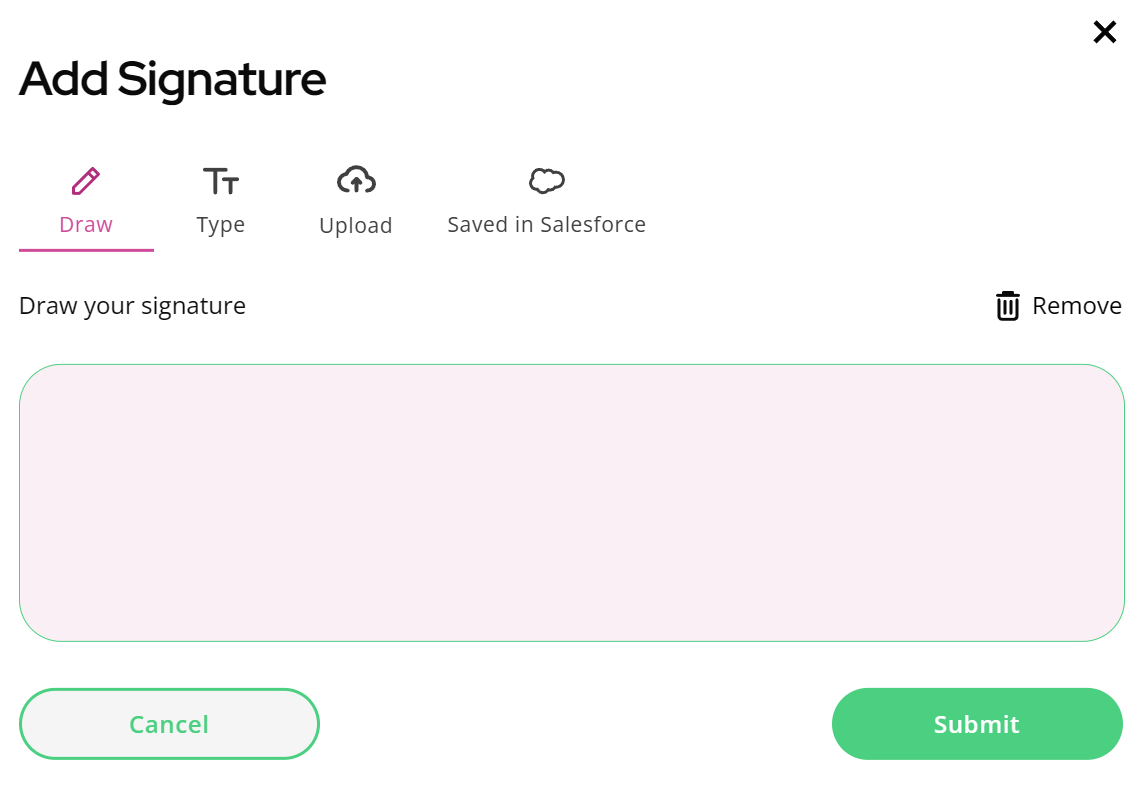The width and height of the screenshot is (1143, 790).
Task: Cancel the signature dialog
Action: coord(169,724)
